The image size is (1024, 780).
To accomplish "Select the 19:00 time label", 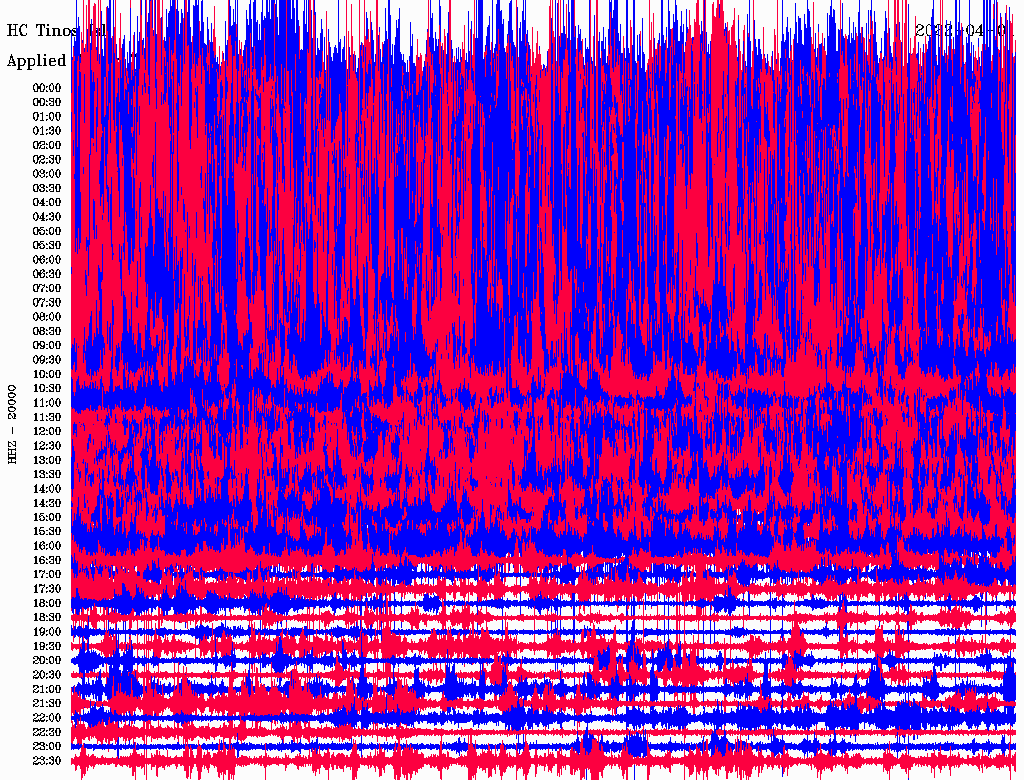I will 47,632.
